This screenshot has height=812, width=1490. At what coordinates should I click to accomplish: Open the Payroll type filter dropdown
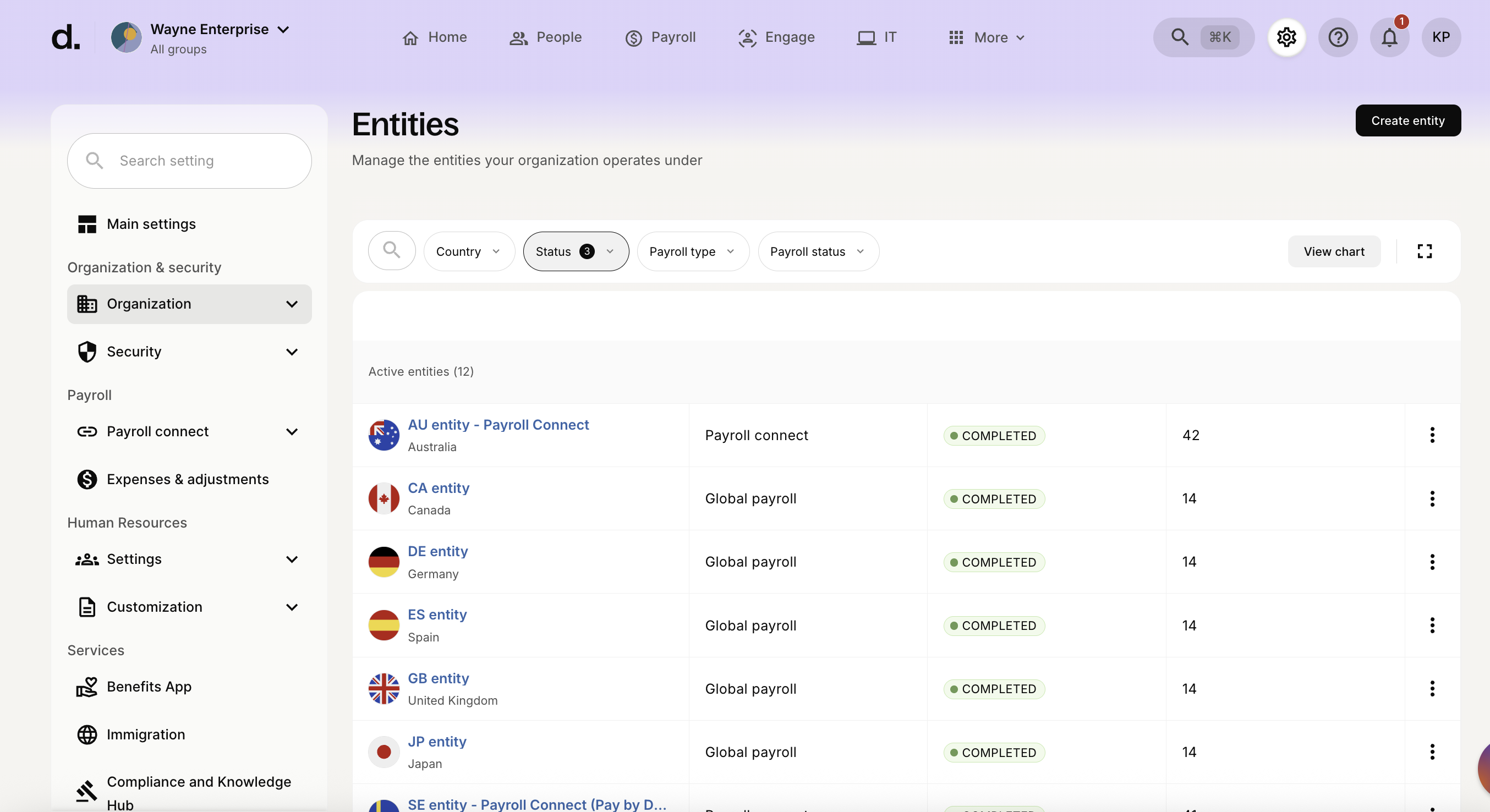point(692,251)
